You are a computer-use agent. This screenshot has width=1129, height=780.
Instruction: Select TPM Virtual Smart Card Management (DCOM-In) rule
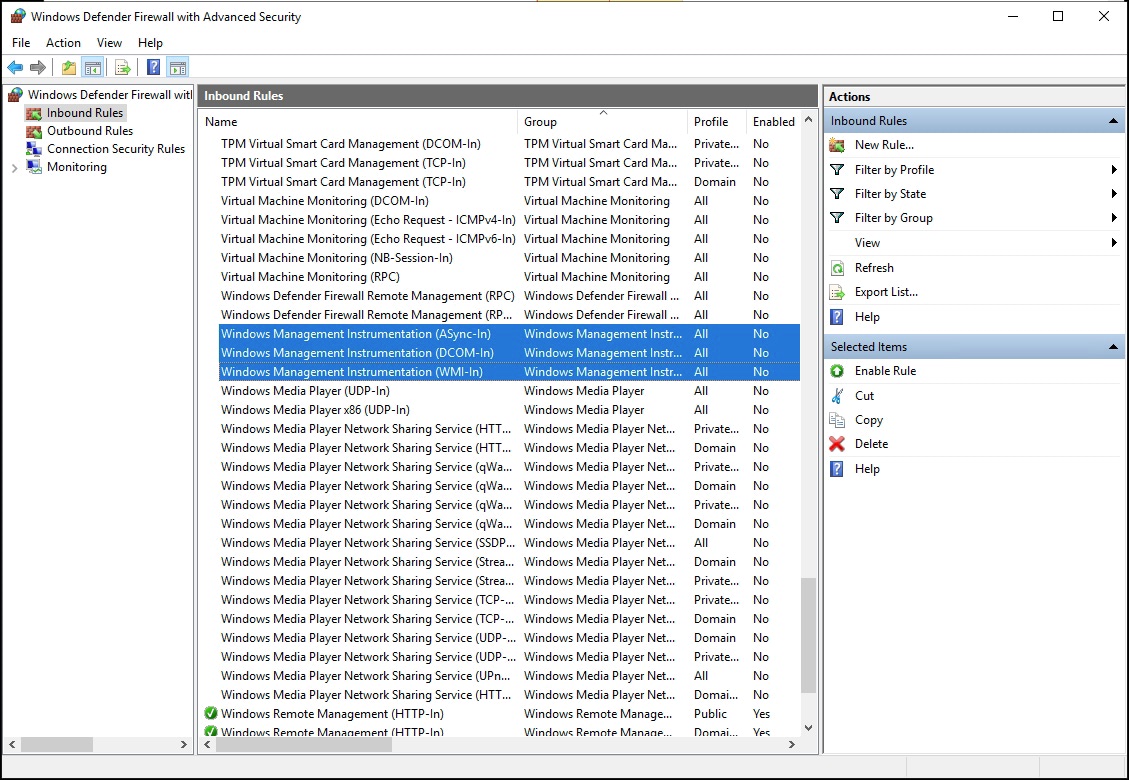[509, 144]
